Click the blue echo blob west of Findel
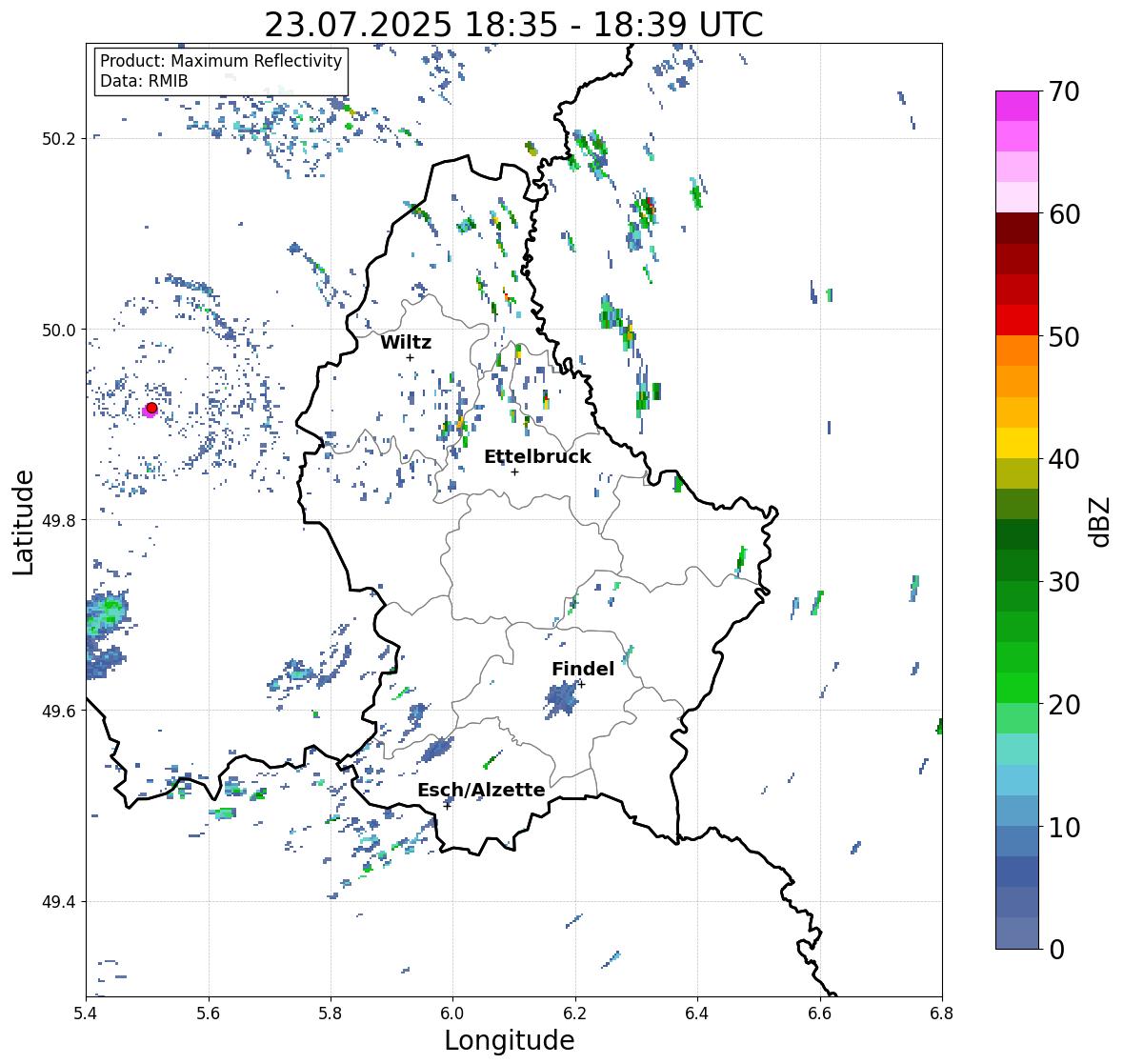 tap(562, 699)
